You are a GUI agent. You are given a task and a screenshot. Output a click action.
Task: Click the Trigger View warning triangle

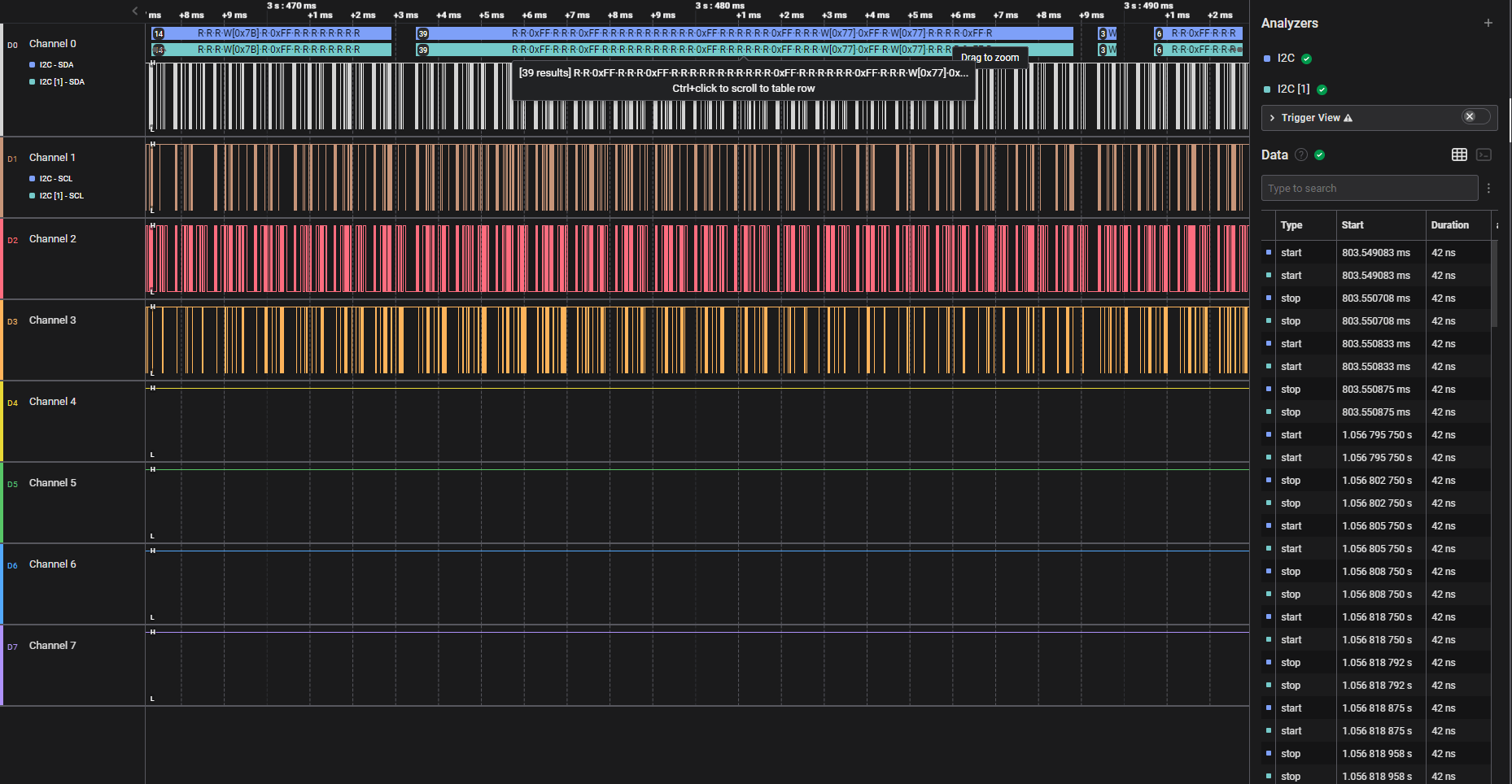tap(1348, 118)
